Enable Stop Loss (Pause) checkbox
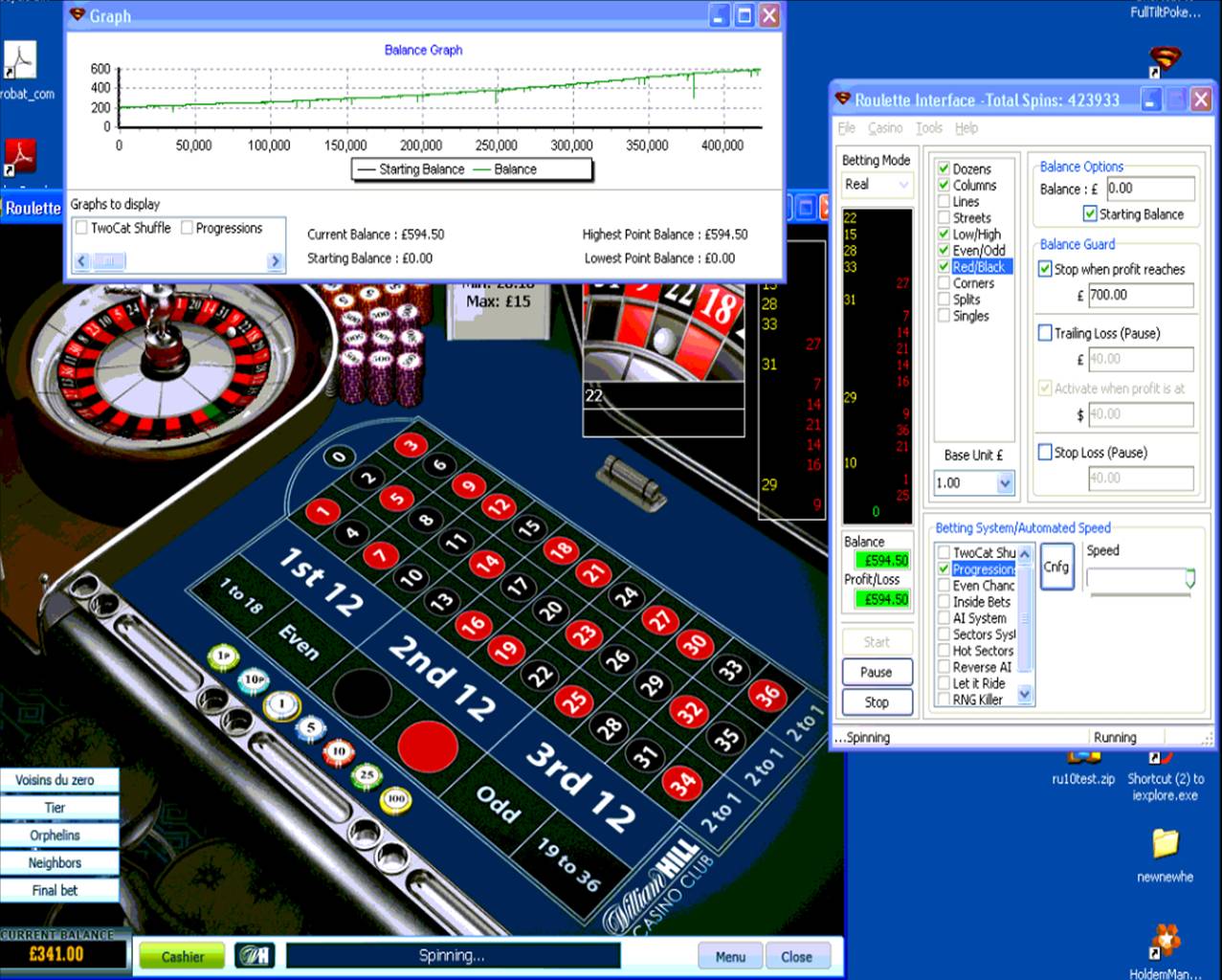Image resolution: width=1222 pixels, height=980 pixels. click(x=1045, y=452)
